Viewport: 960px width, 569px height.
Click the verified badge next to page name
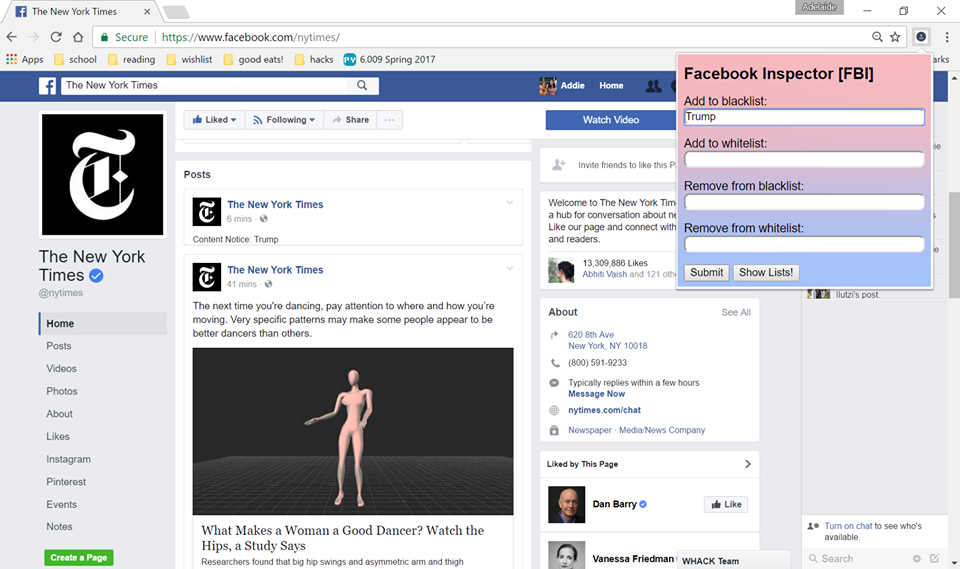[96, 276]
